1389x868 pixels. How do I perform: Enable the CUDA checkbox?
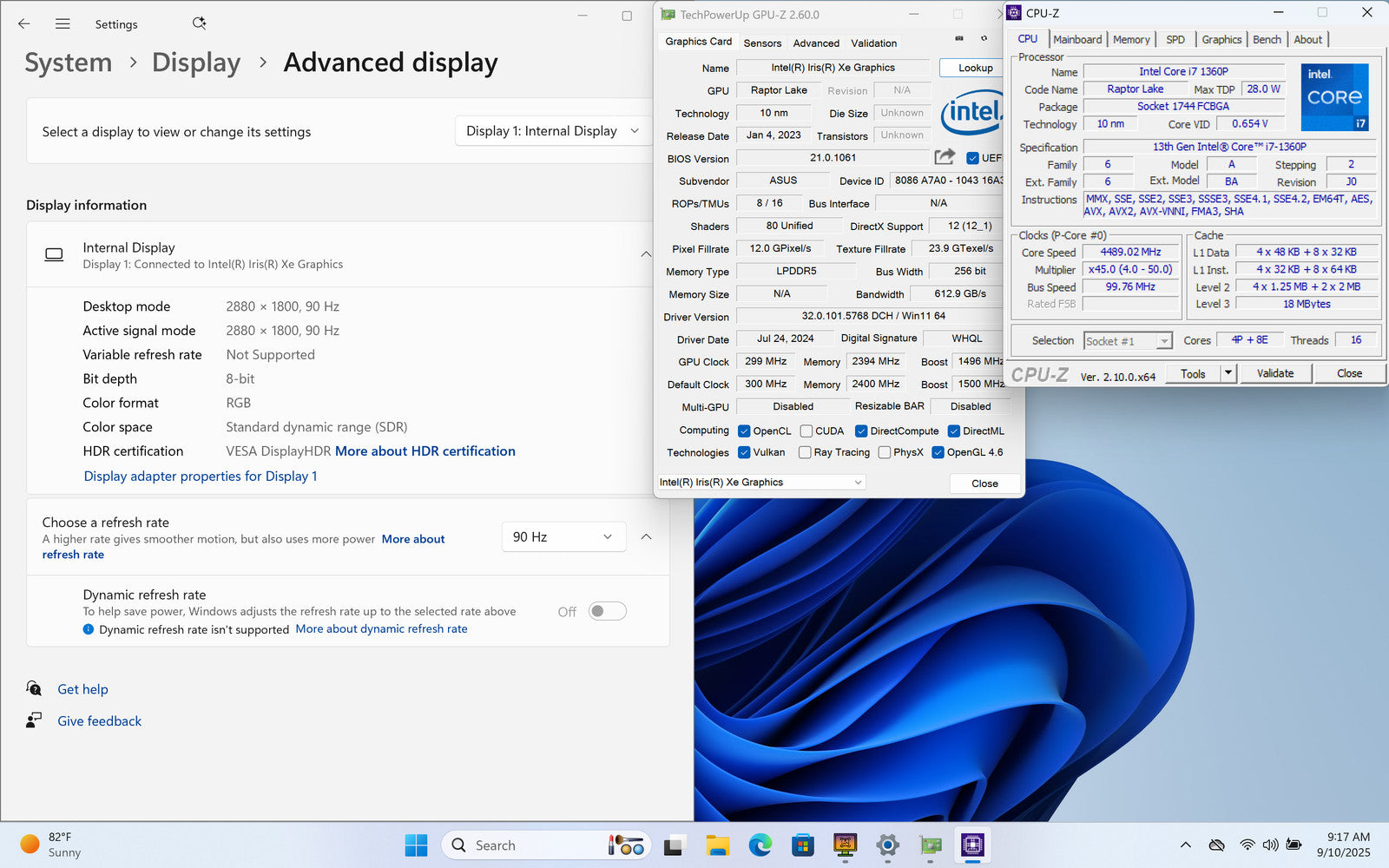pos(806,431)
